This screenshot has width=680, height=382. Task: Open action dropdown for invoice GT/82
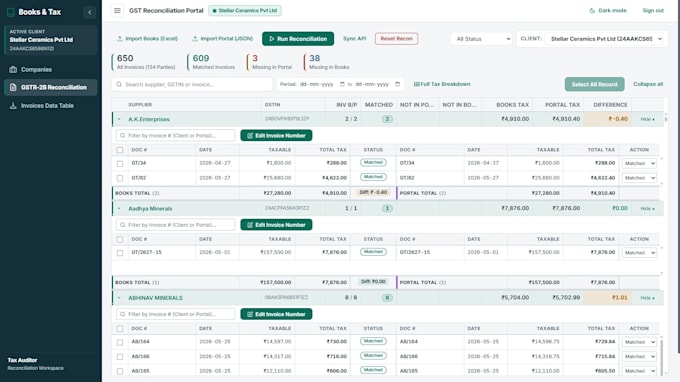tap(639, 178)
